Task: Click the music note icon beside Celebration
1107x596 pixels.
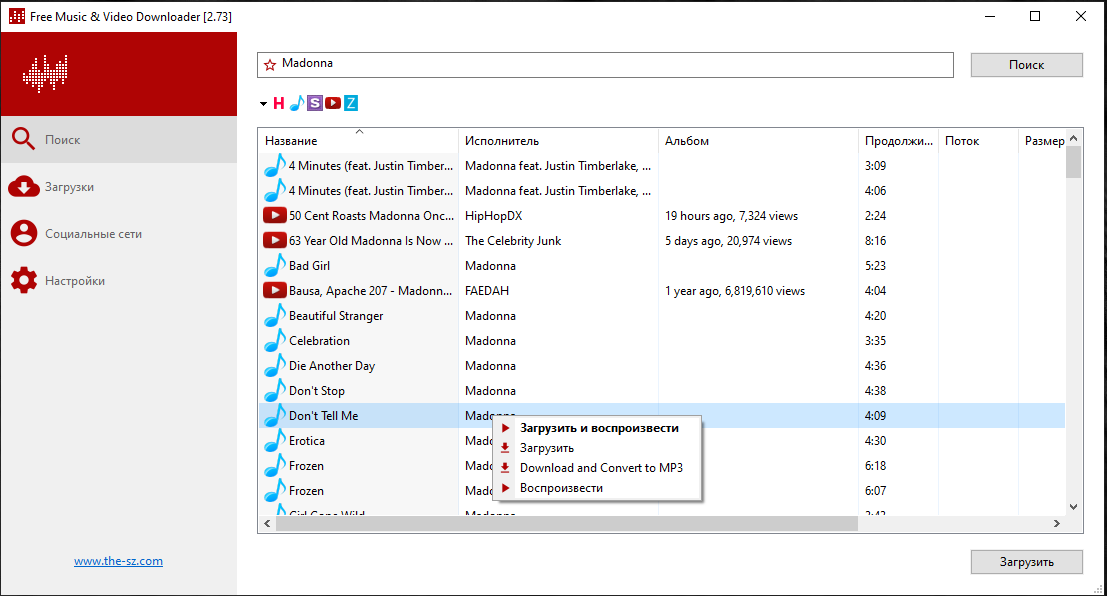Action: click(275, 340)
